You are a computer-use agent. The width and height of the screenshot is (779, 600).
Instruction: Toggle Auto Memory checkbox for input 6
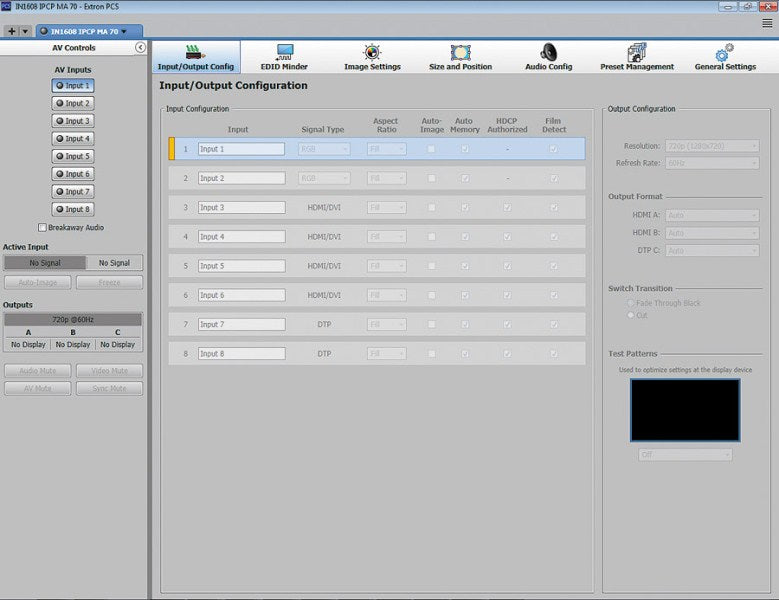[x=465, y=296]
